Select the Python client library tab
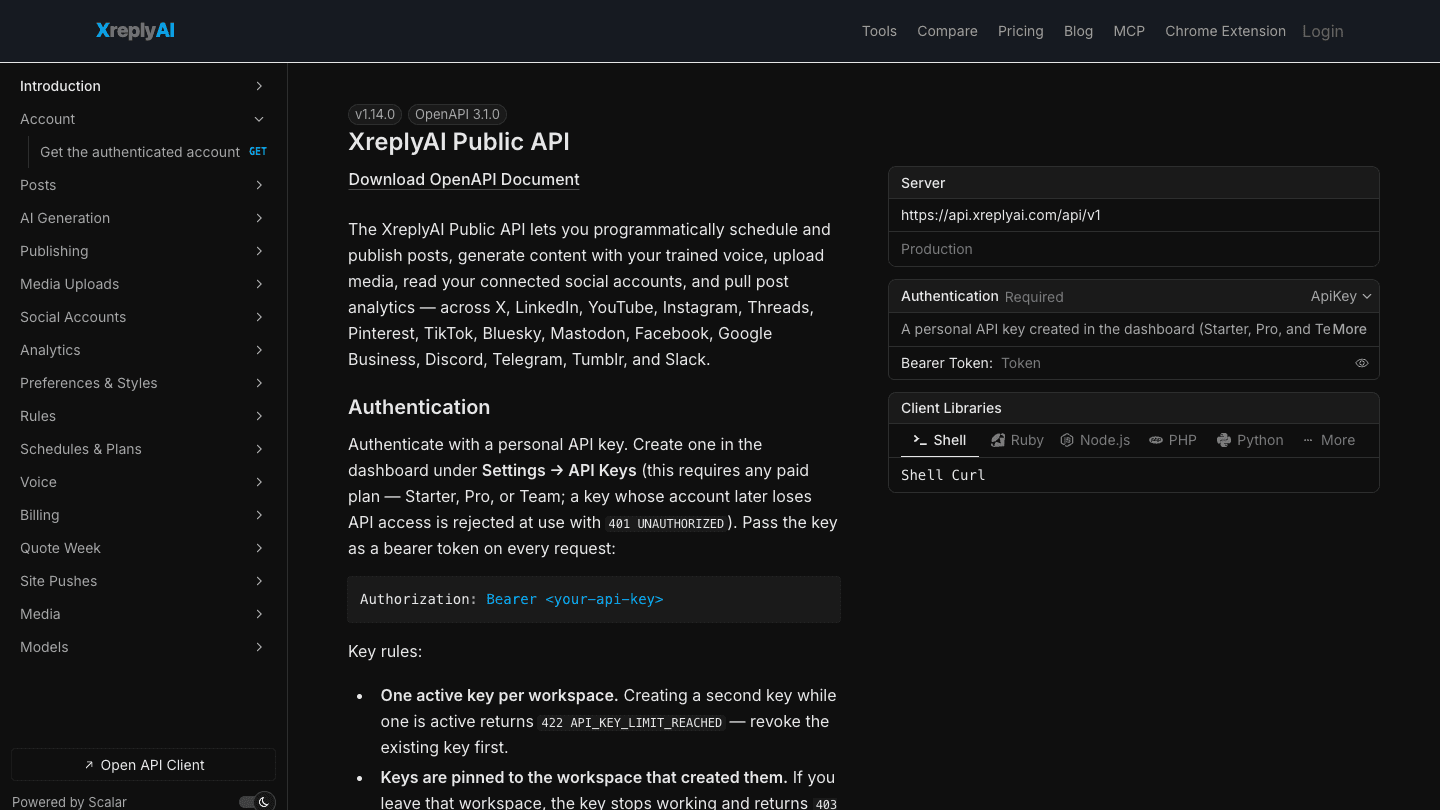This screenshot has width=1440, height=810. pyautogui.click(x=1250, y=440)
